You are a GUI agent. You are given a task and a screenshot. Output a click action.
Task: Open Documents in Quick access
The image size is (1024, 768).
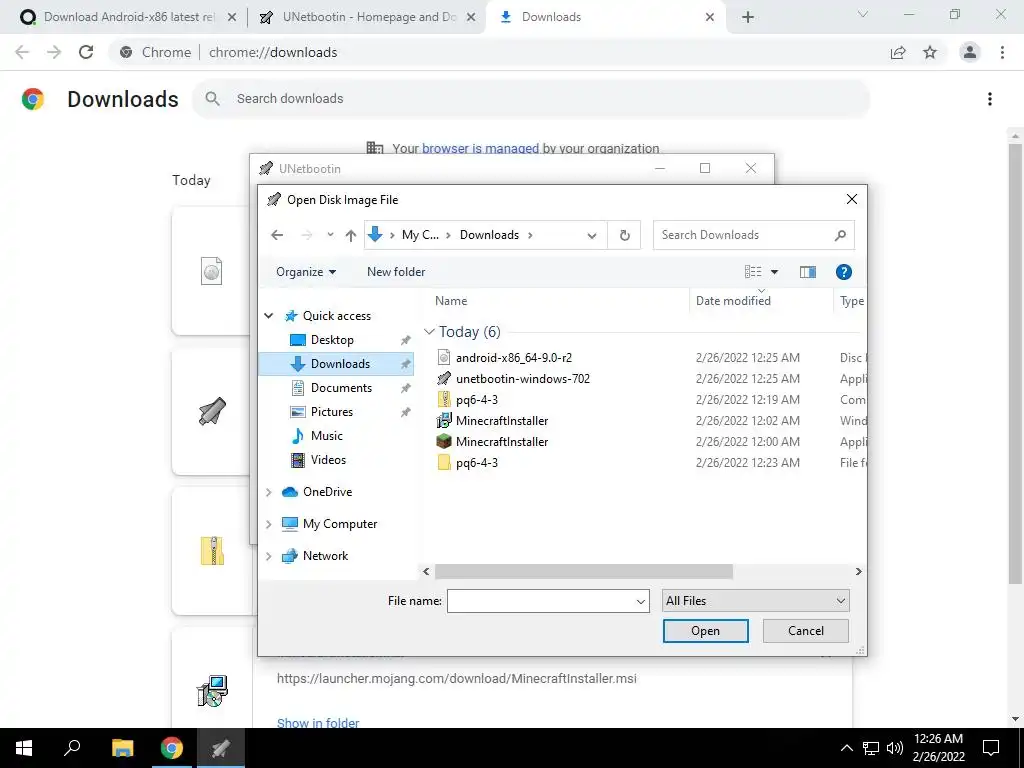(x=341, y=388)
